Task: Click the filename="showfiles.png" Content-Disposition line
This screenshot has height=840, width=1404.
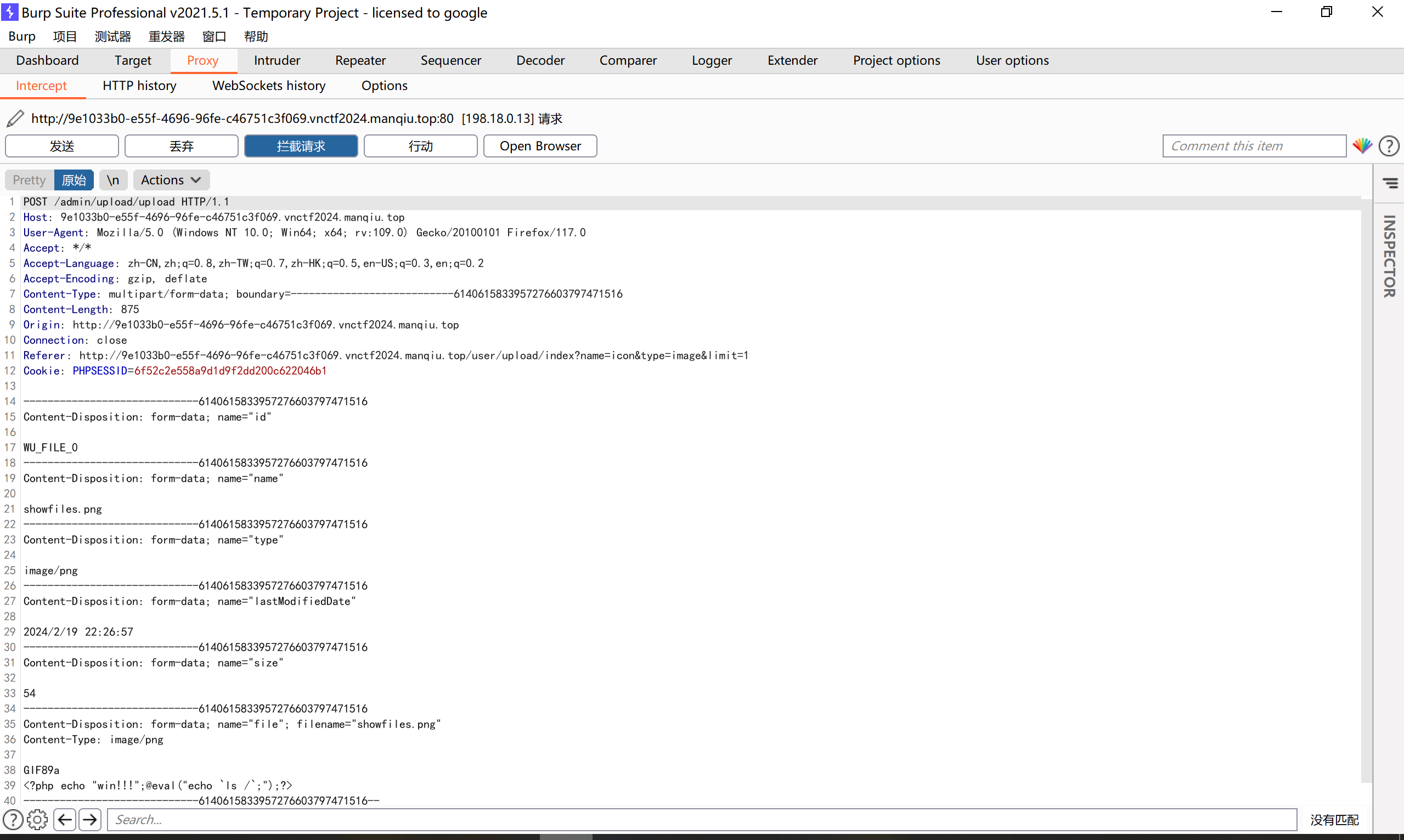Action: 232,724
